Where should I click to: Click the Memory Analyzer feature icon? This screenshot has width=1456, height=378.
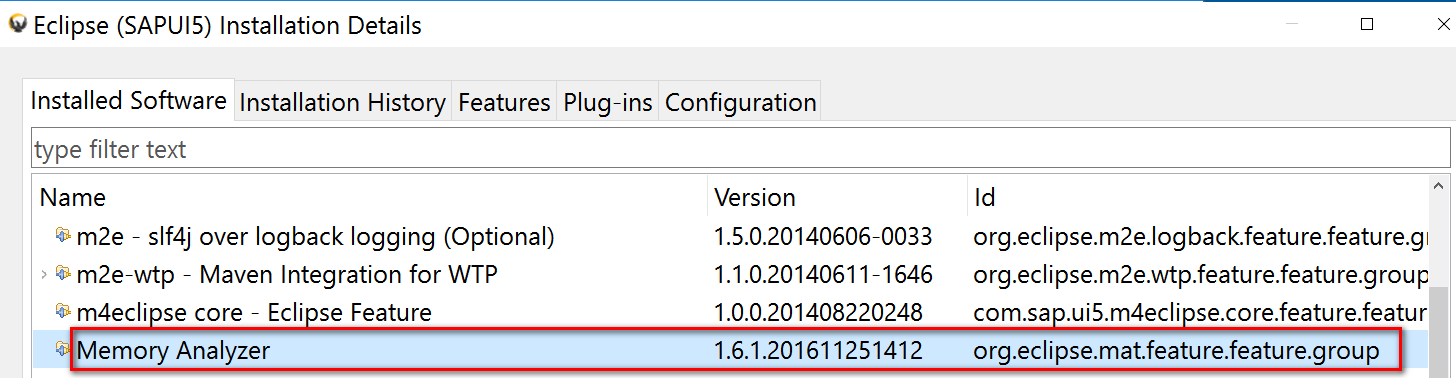(64, 350)
